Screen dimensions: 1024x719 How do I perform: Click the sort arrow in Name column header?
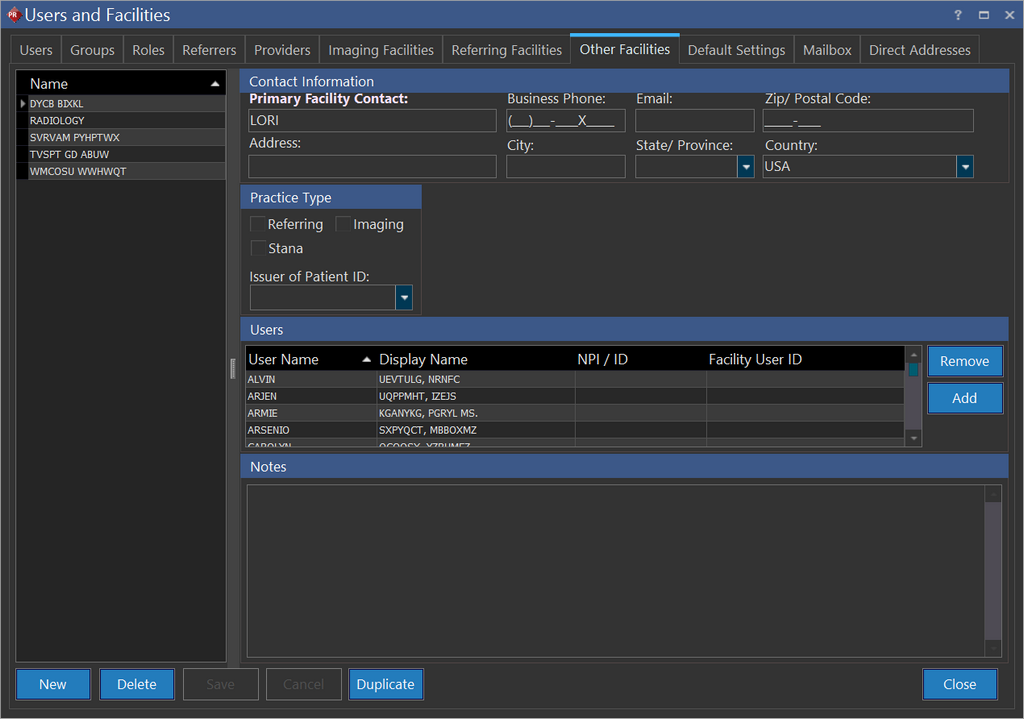click(x=215, y=84)
